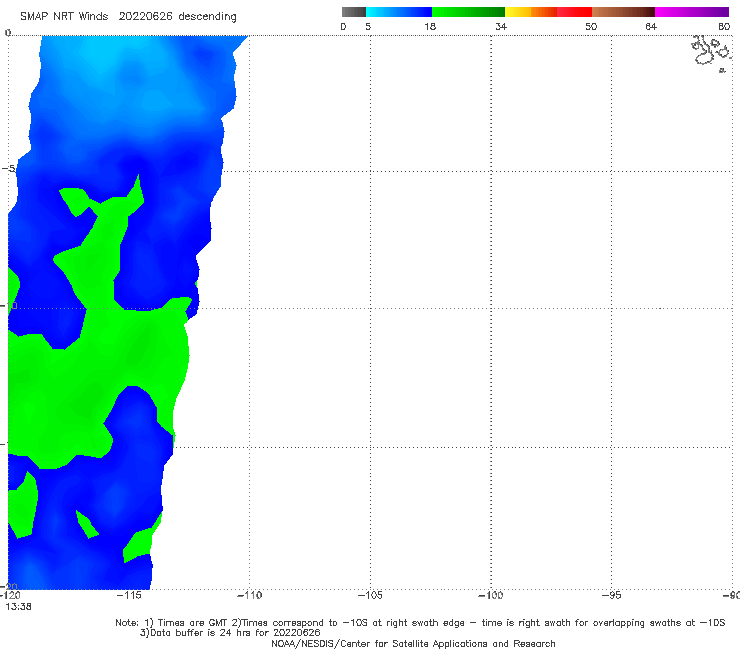Click the '34' scale label
Image resolution: width=740 pixels, height=650 pixels.
coord(501,26)
